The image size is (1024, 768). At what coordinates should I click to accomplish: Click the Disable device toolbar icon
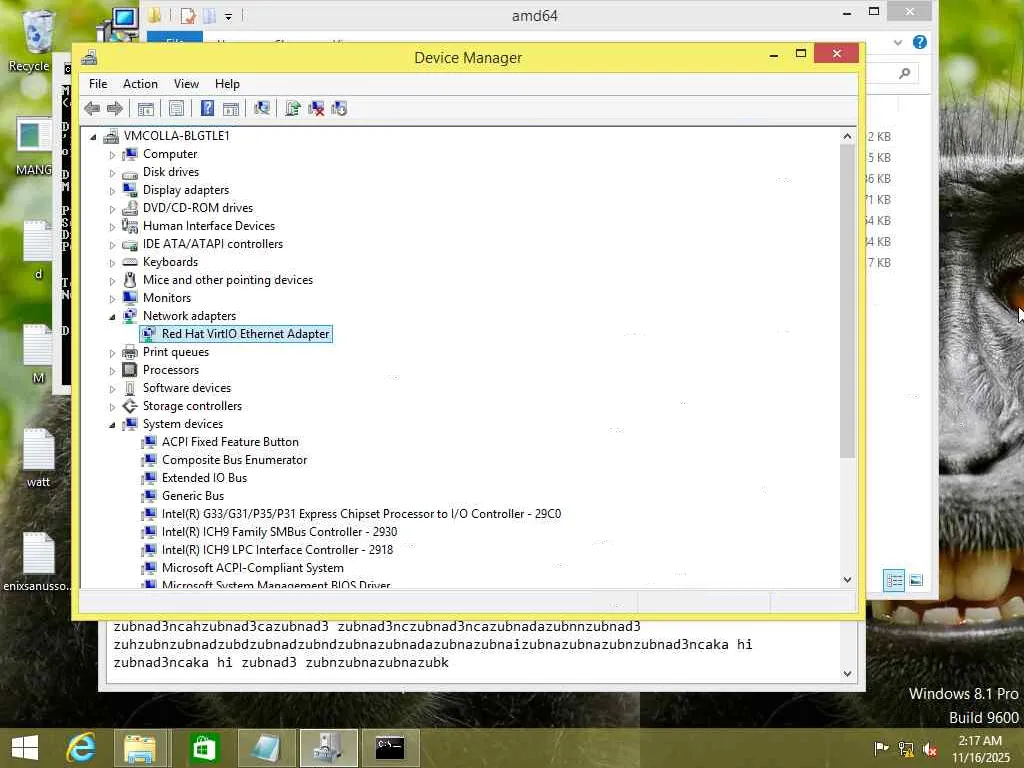(x=339, y=108)
